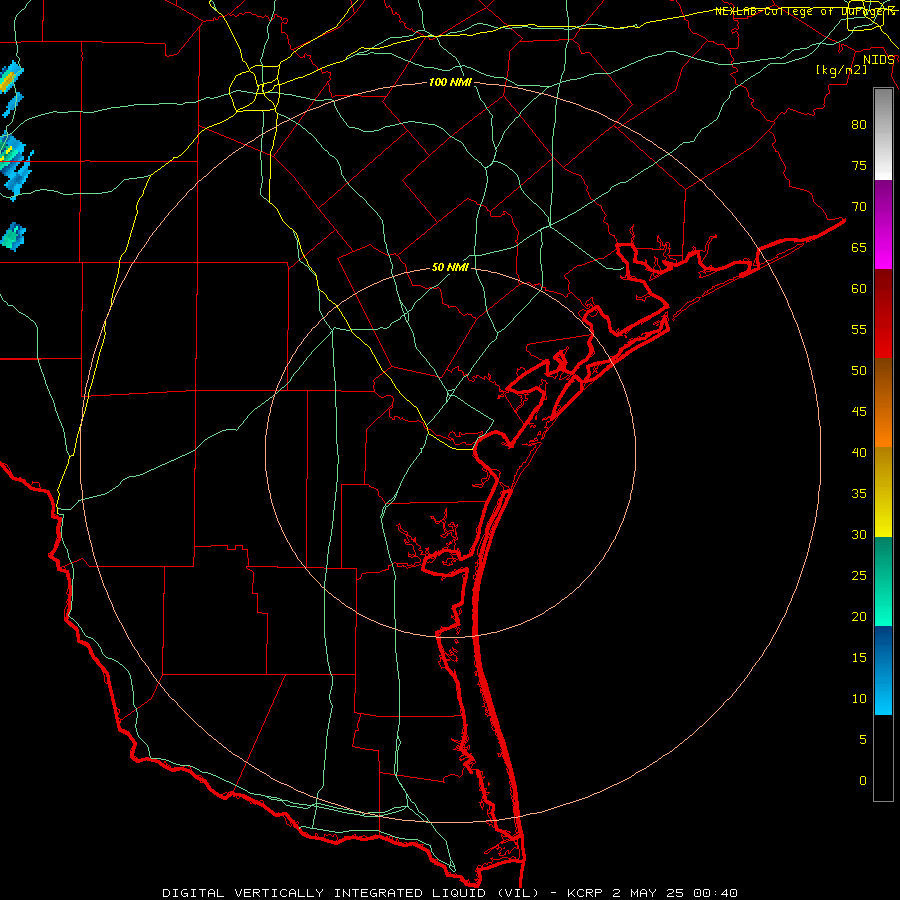The width and height of the screenshot is (900, 900).
Task: Click the 75 value on the color scale
Action: 859,165
